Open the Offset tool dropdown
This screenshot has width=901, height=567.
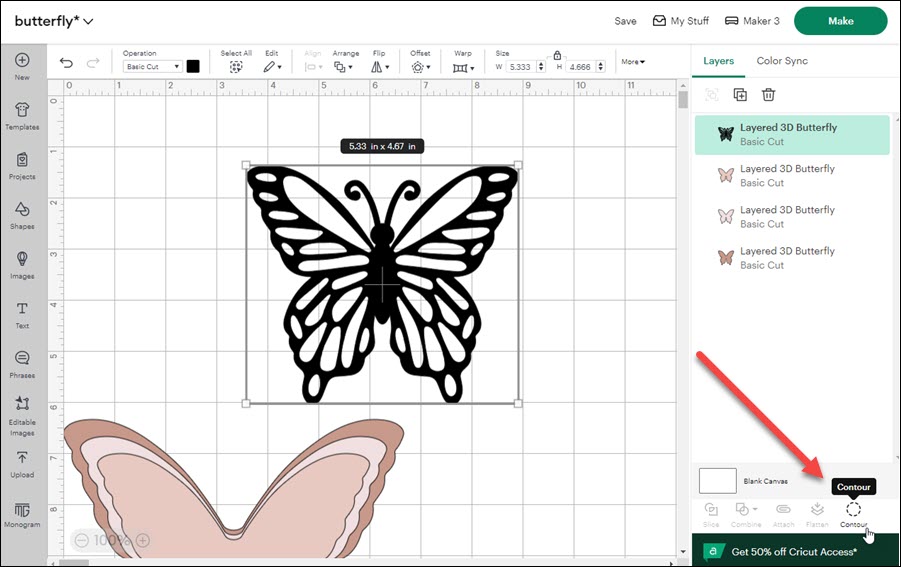point(419,67)
